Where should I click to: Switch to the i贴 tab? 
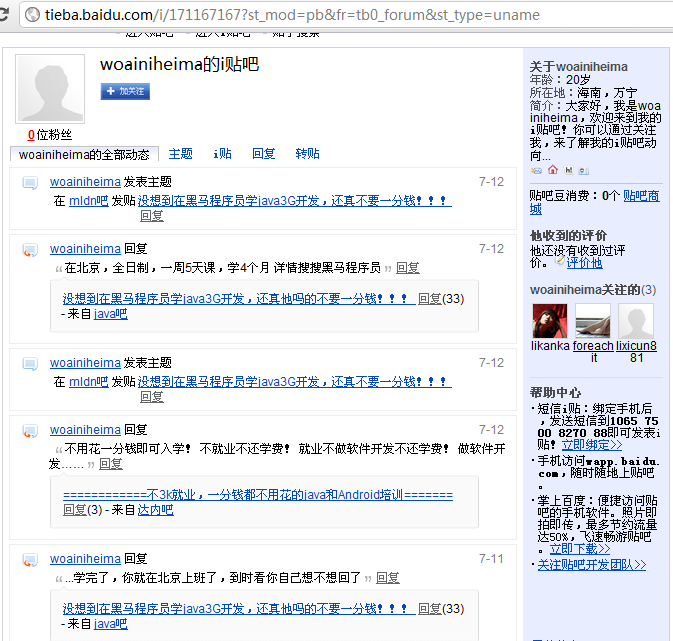222,154
